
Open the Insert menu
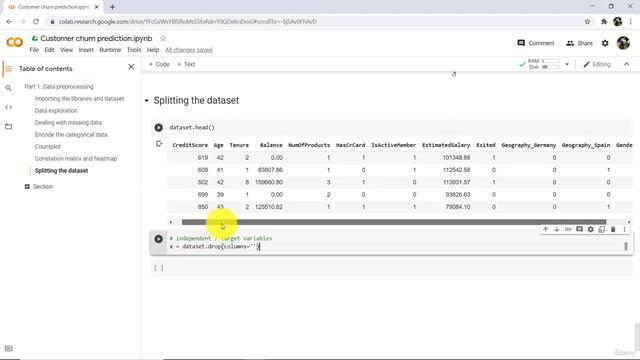(x=86, y=50)
